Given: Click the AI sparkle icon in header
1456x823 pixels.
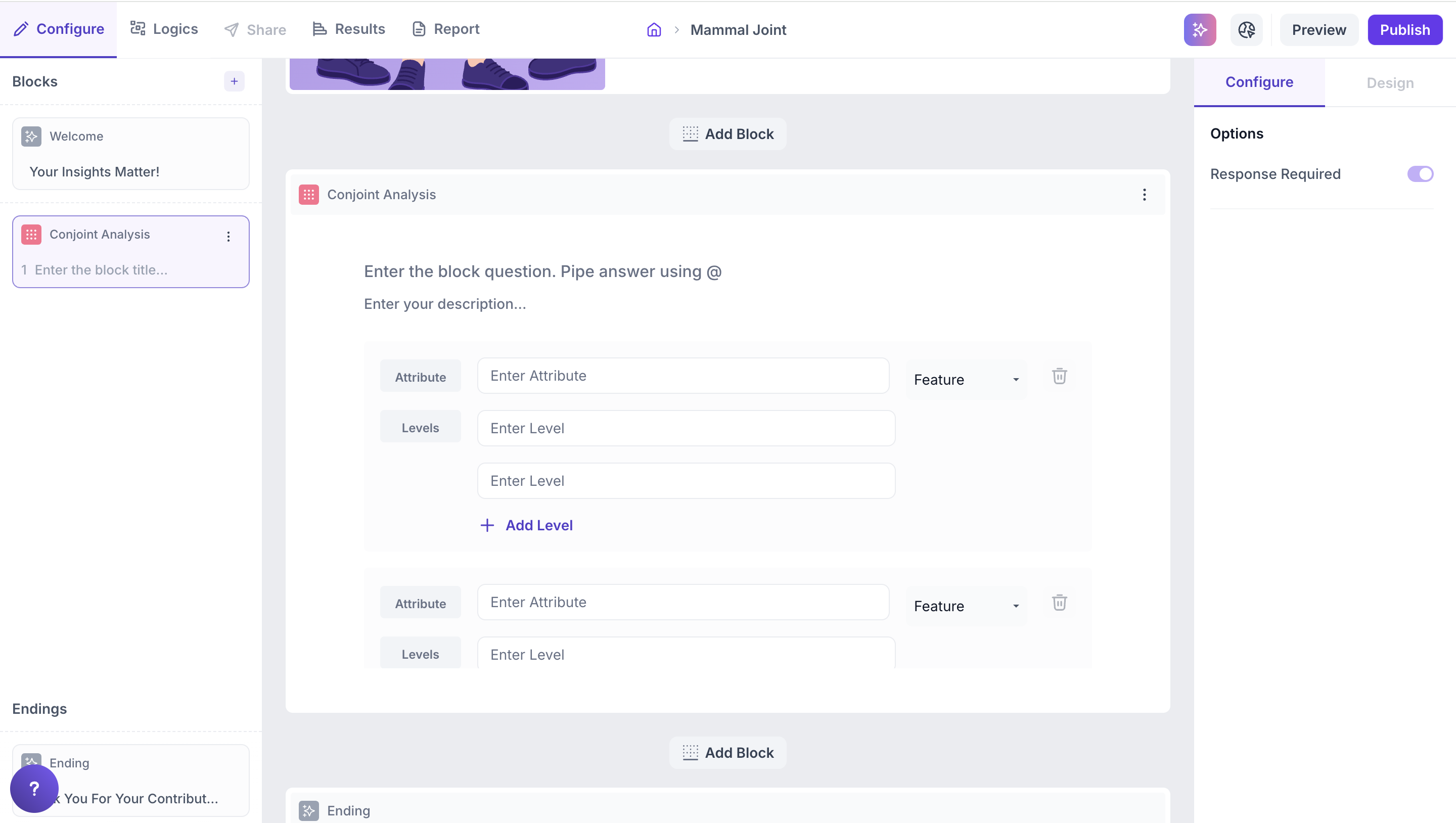Looking at the screenshot, I should (x=1199, y=30).
